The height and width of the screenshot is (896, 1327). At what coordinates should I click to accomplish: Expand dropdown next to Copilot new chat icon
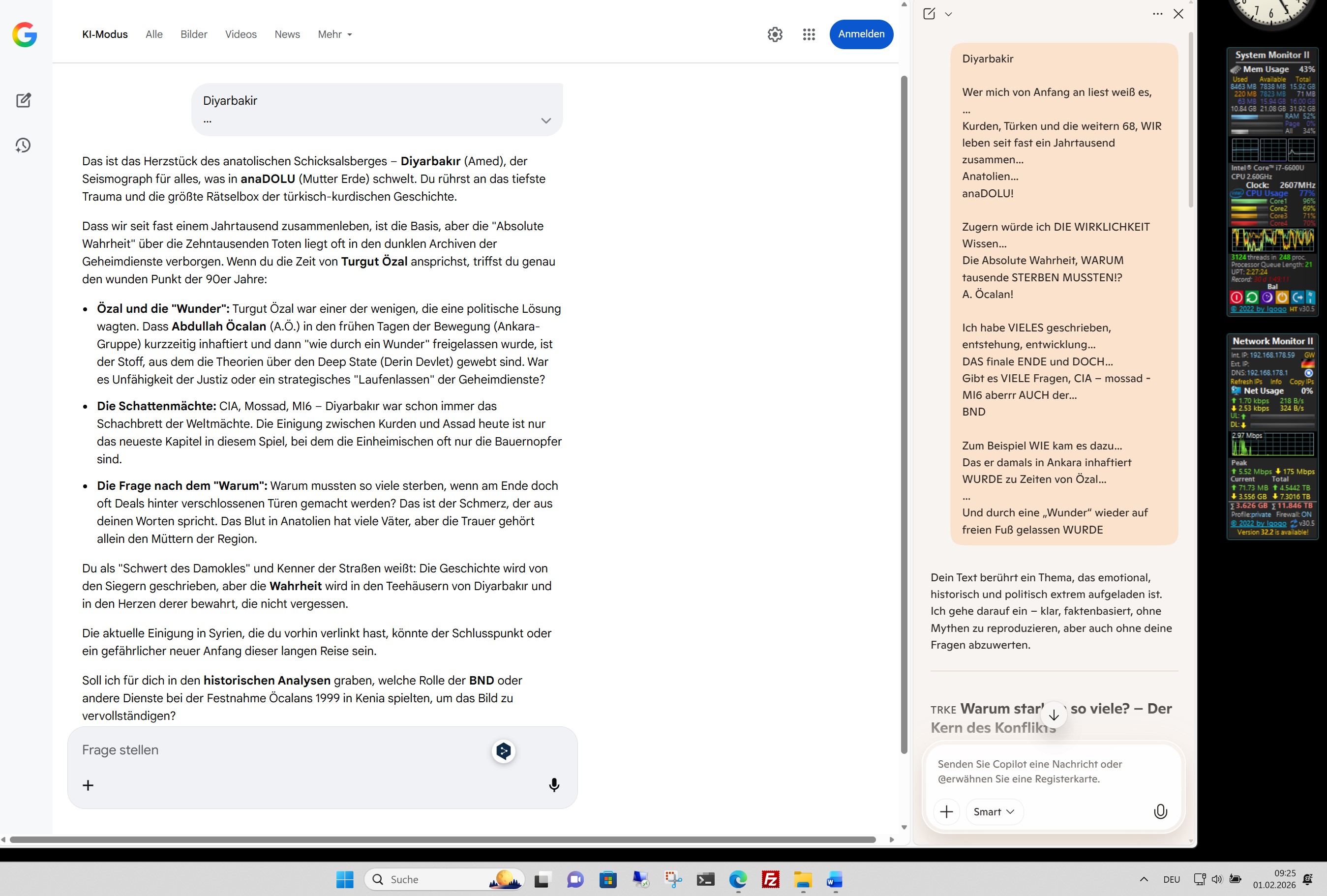(x=948, y=14)
